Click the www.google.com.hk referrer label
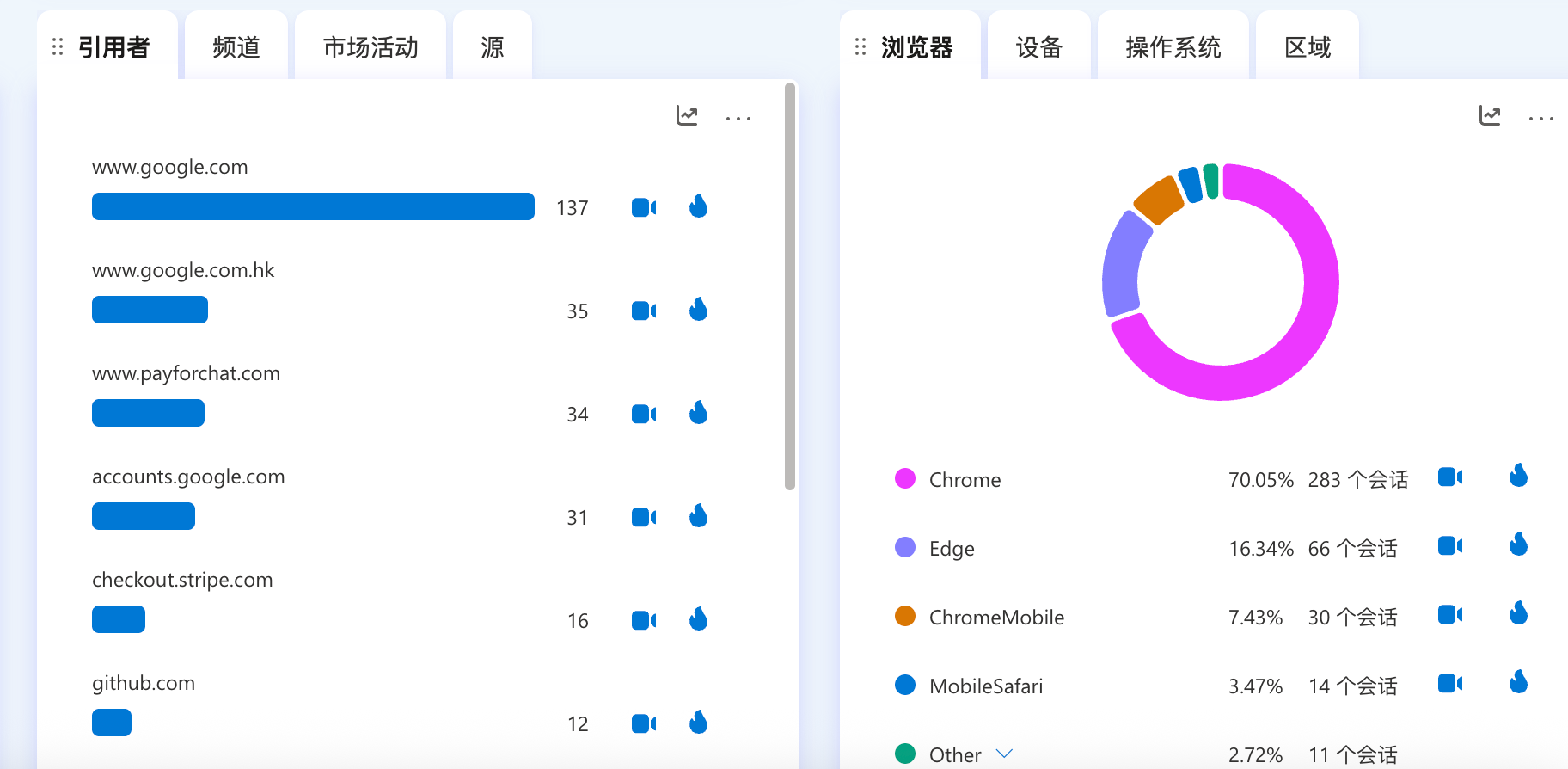This screenshot has height=769, width=1568. coord(183,271)
